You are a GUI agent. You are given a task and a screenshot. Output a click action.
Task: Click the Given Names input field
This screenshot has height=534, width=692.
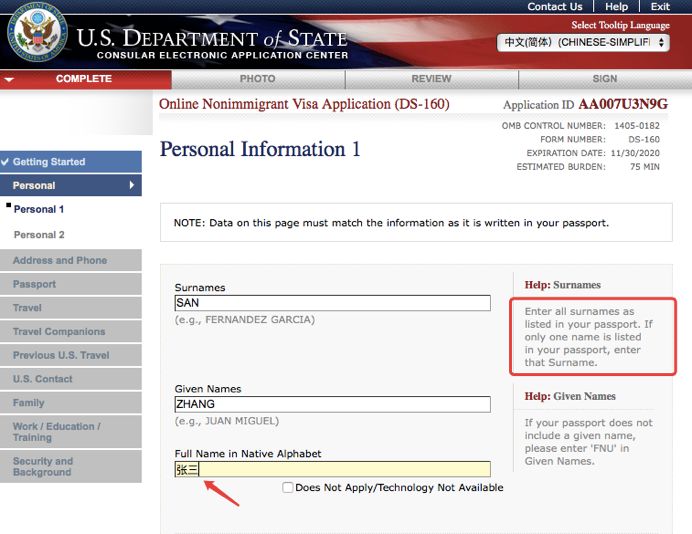[x=332, y=404]
